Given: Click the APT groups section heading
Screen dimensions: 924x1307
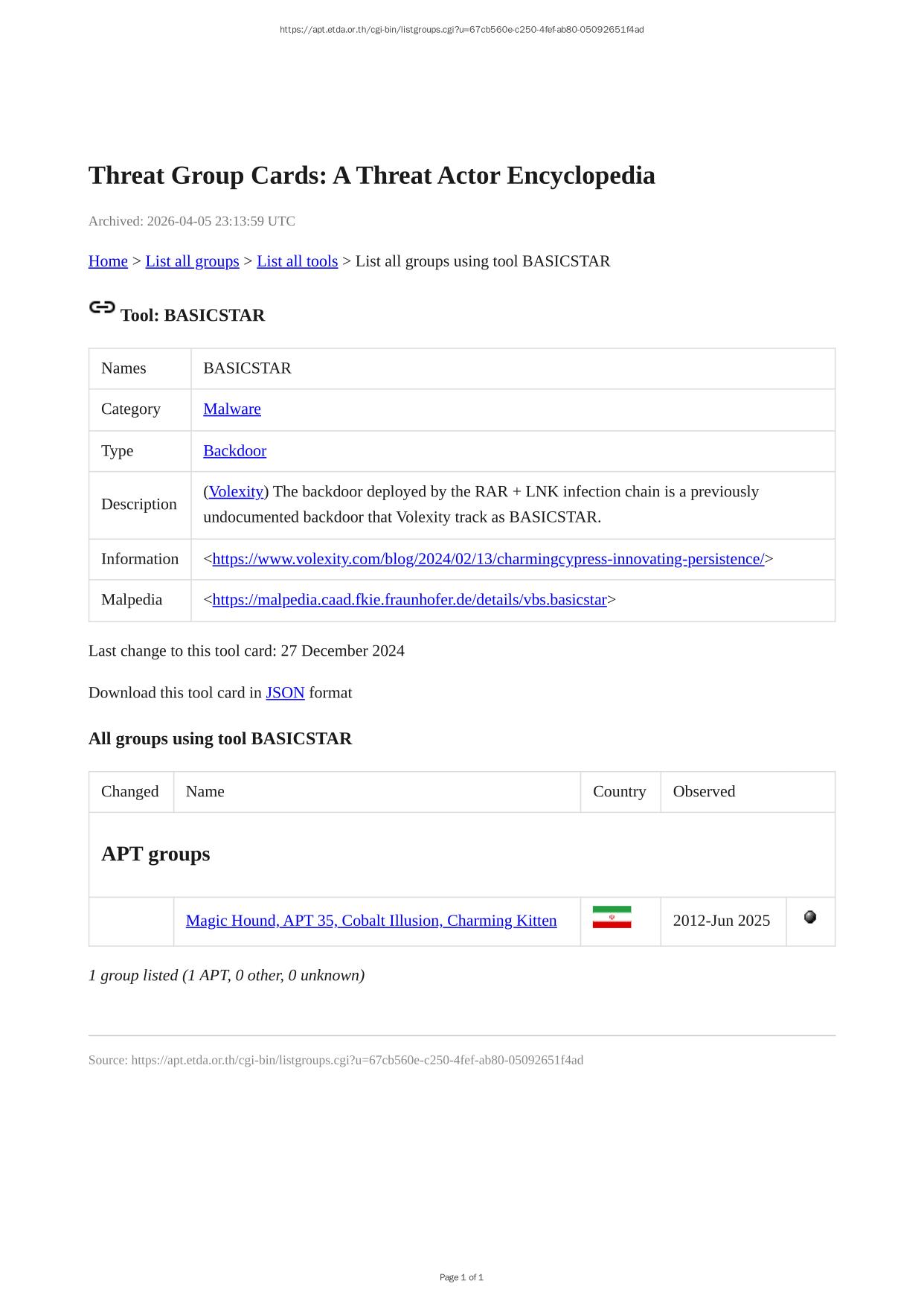Looking at the screenshot, I should (155, 854).
